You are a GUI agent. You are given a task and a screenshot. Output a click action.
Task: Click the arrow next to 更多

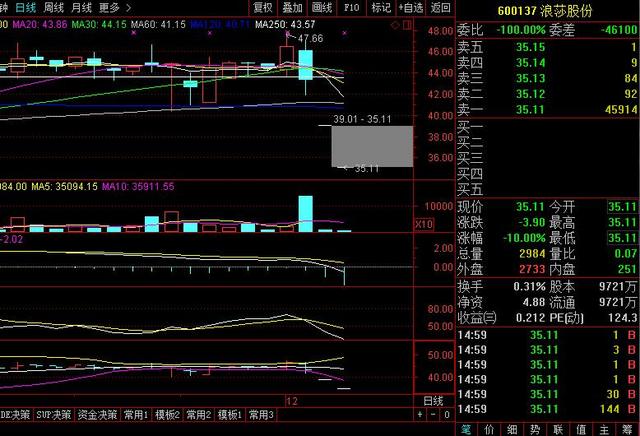[129, 7]
